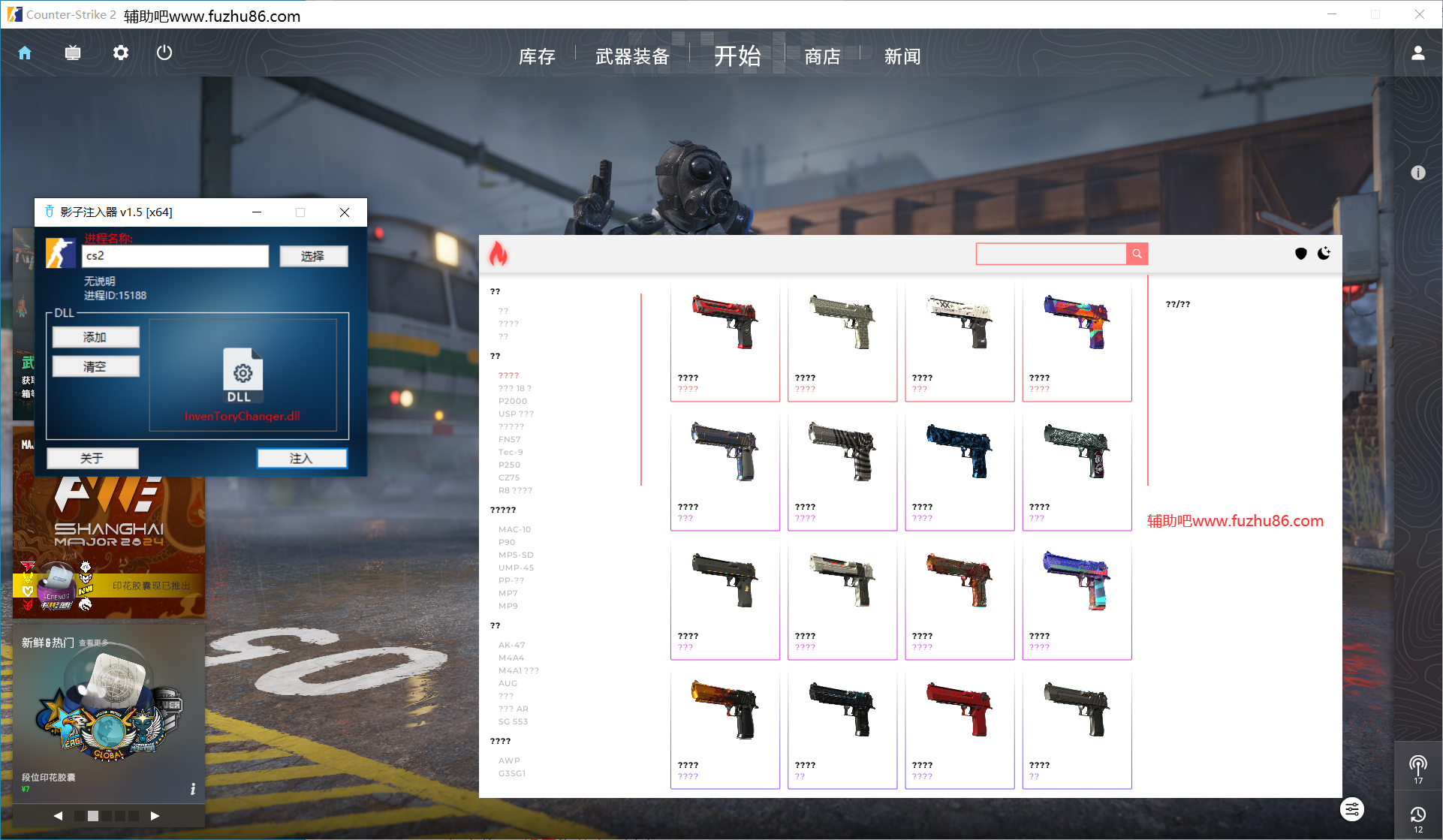This screenshot has height=840, width=1443.
Task: Click next arrow on news carousel
Action: coord(155,816)
